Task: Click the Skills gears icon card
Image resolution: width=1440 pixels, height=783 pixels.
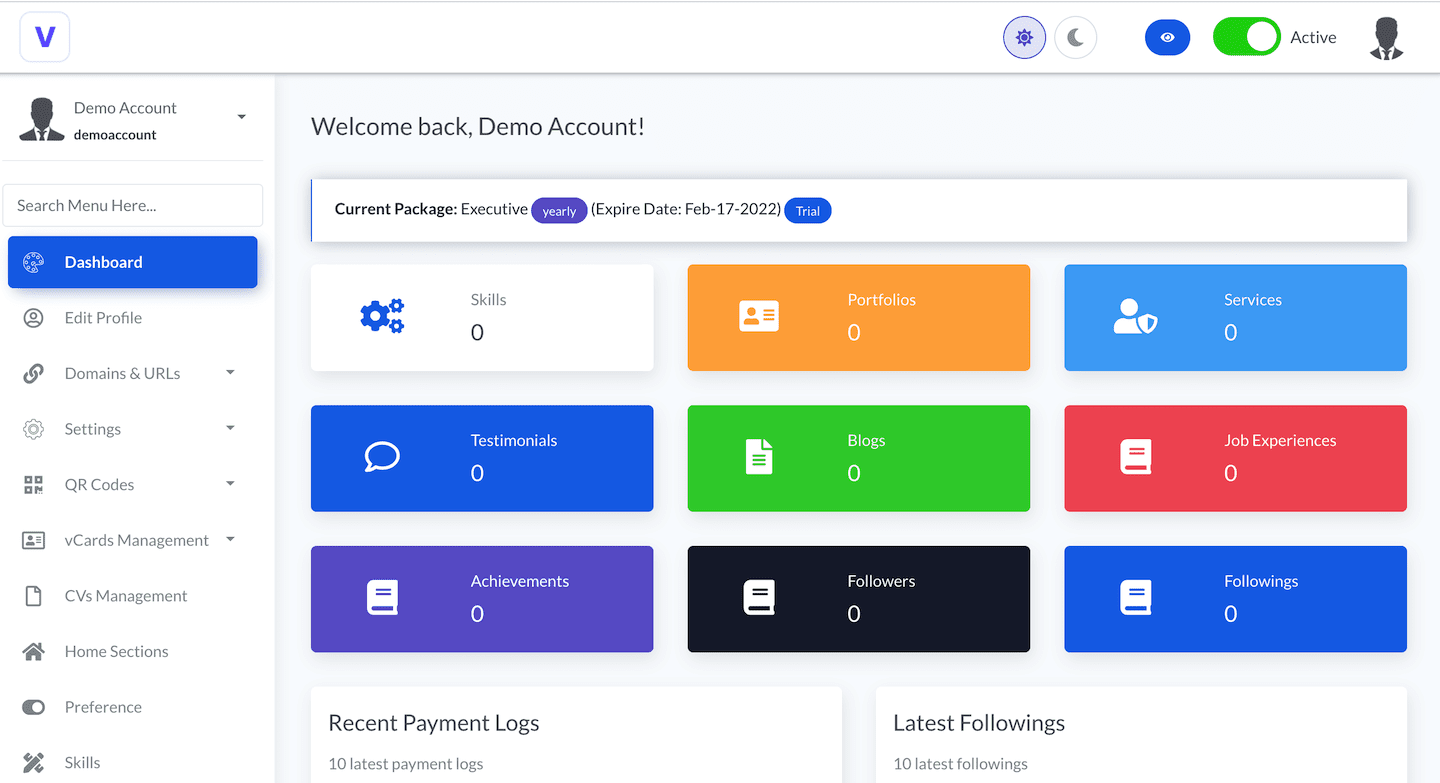Action: pyautogui.click(x=382, y=317)
